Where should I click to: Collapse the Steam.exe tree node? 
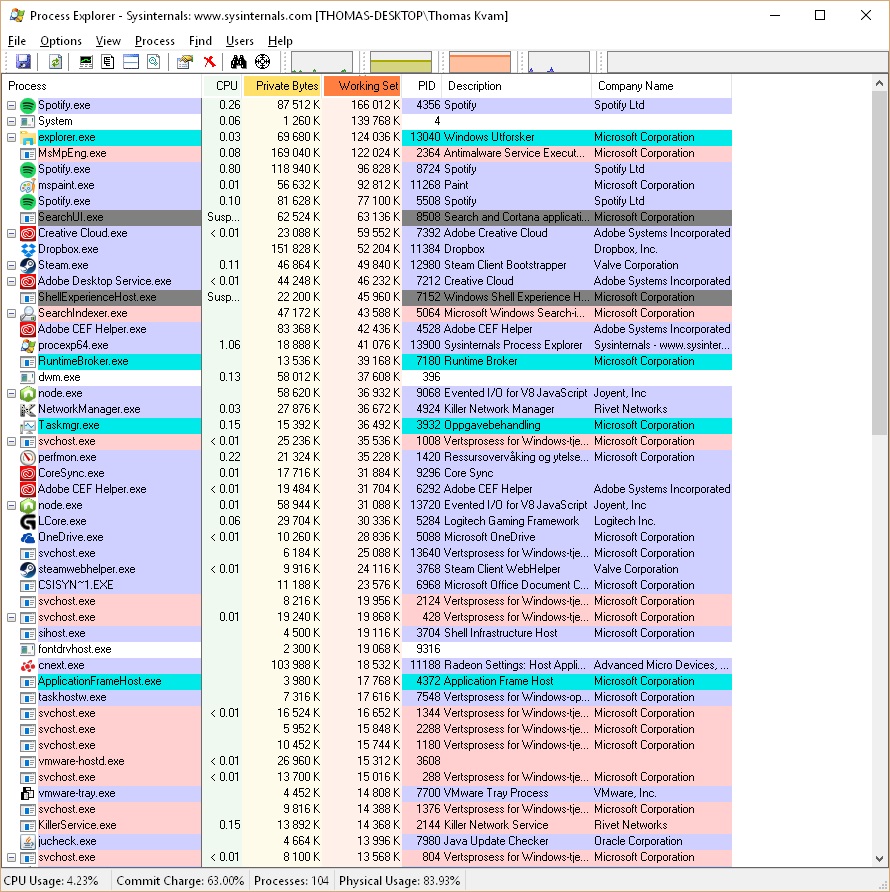tap(11, 265)
